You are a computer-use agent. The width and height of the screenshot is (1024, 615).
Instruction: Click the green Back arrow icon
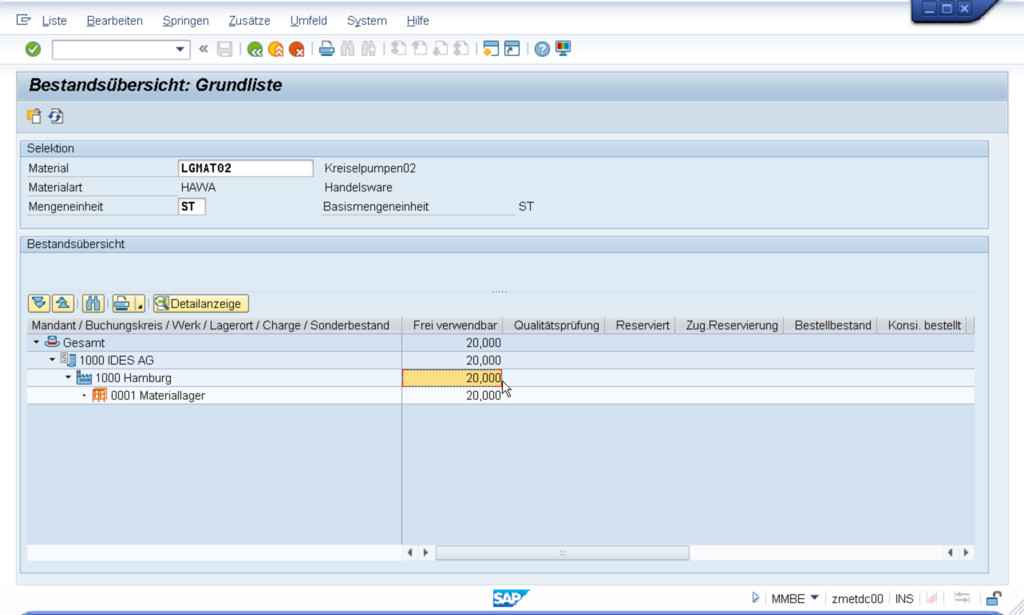[255, 49]
